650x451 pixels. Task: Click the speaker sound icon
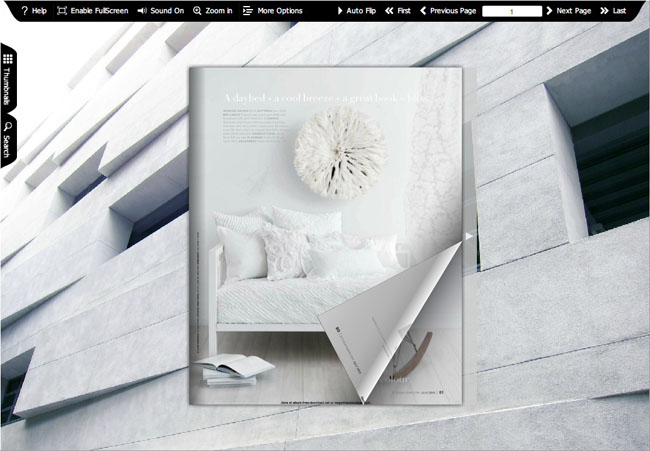tap(142, 11)
